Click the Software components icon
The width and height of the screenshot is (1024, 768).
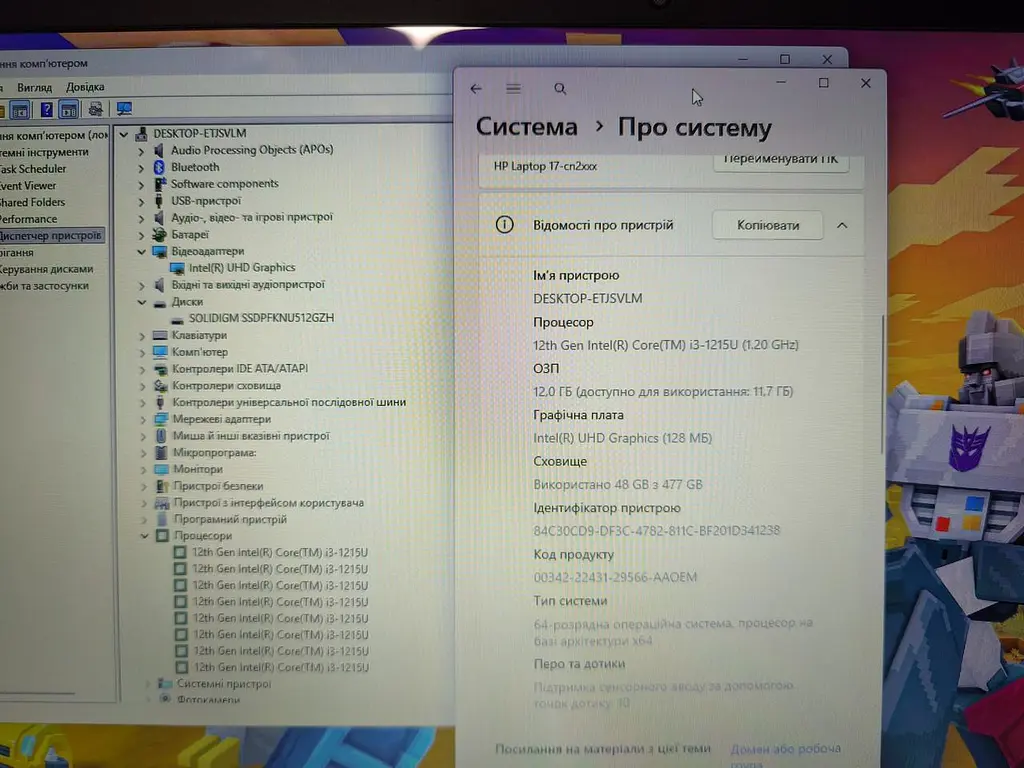159,184
